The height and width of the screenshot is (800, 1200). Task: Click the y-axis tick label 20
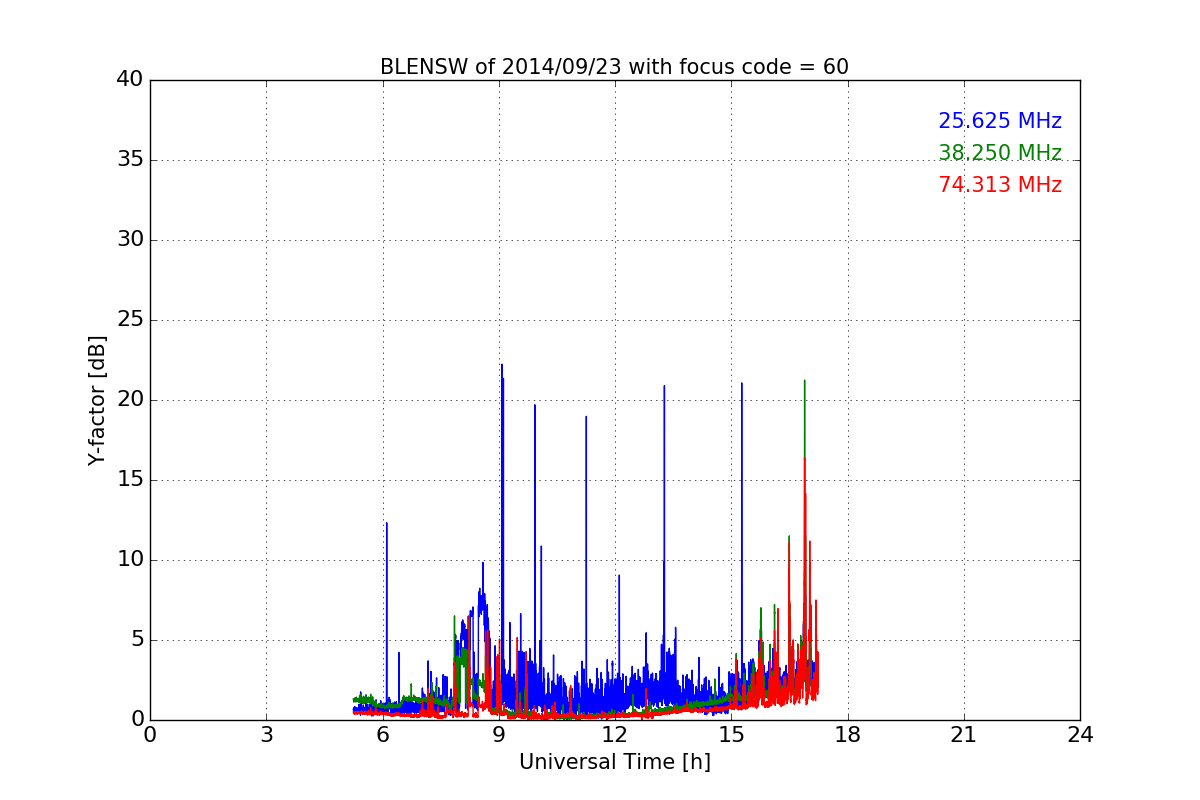point(129,400)
